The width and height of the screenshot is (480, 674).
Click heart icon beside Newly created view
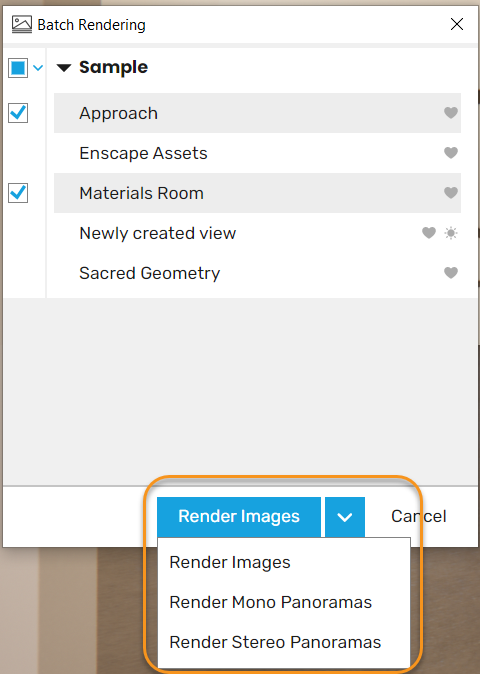[428, 233]
